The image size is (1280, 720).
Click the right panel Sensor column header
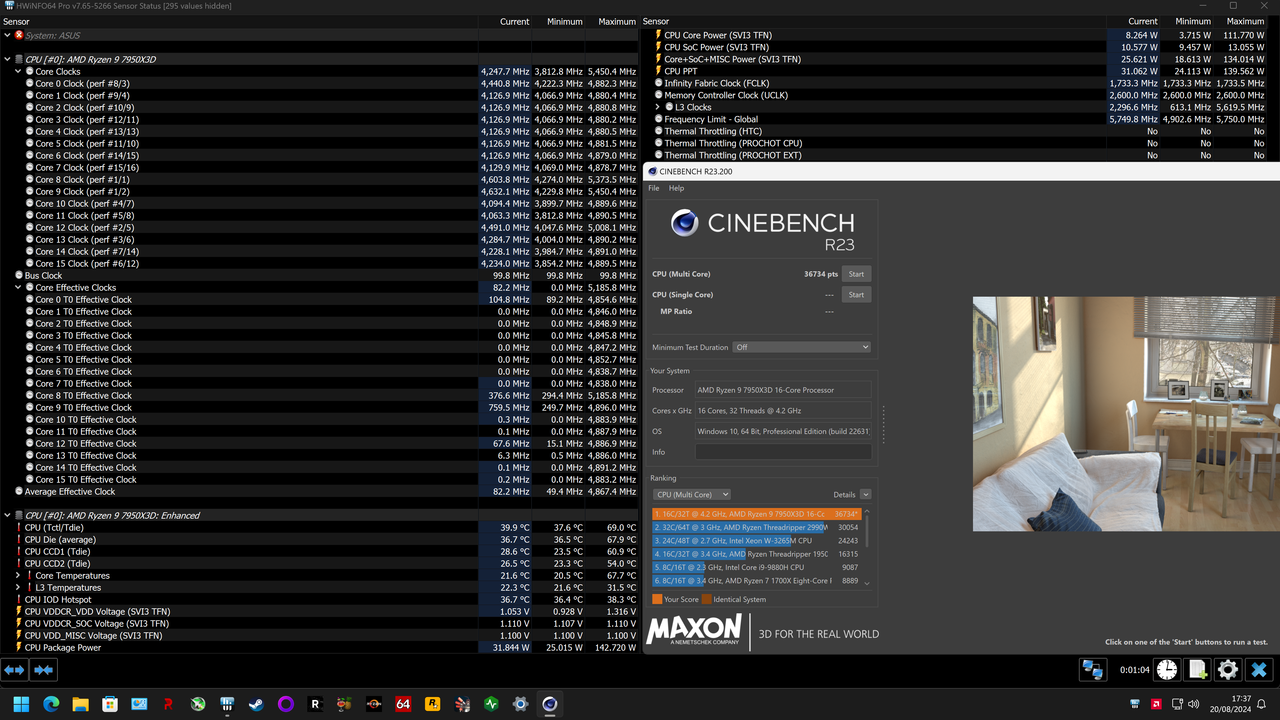tap(656, 21)
